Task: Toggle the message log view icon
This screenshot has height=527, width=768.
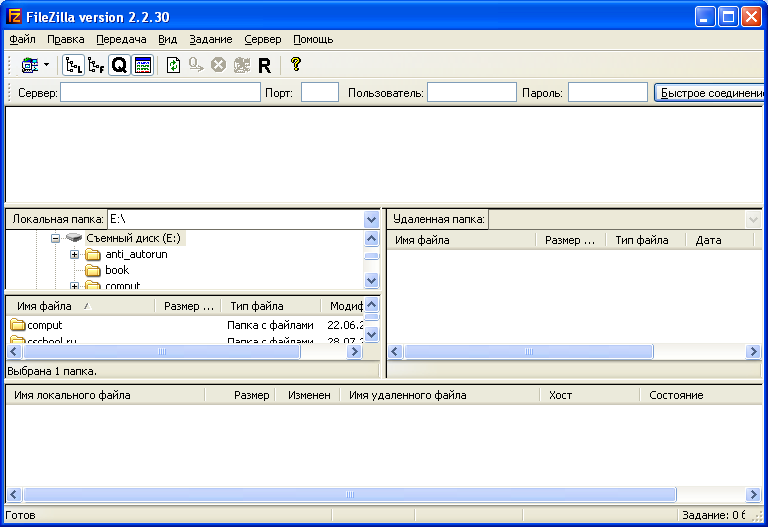Action: (x=143, y=65)
